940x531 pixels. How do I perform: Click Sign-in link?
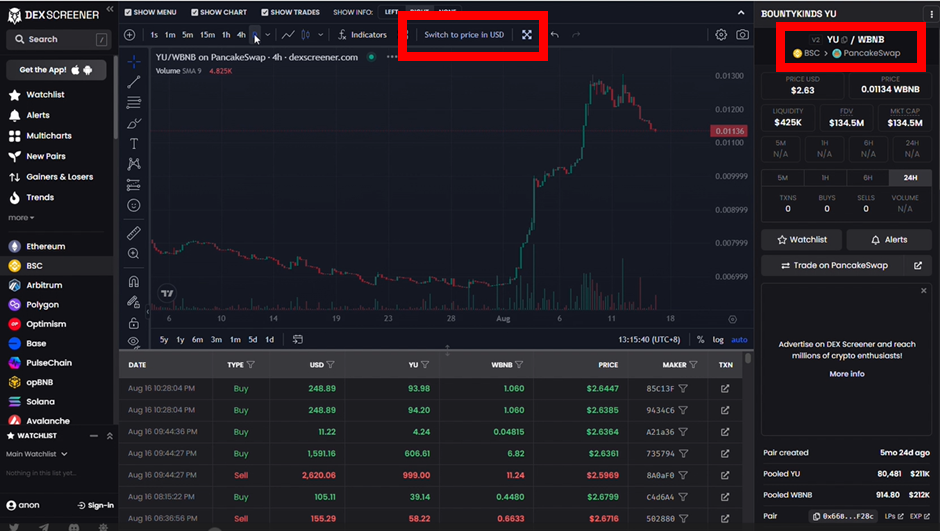pyautogui.click(x=95, y=505)
